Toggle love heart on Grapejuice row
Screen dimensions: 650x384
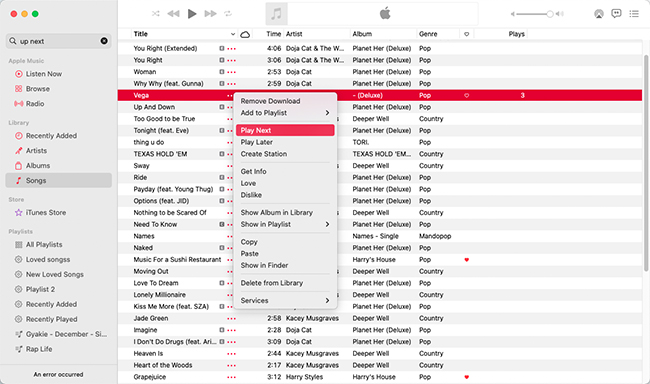tap(466, 377)
